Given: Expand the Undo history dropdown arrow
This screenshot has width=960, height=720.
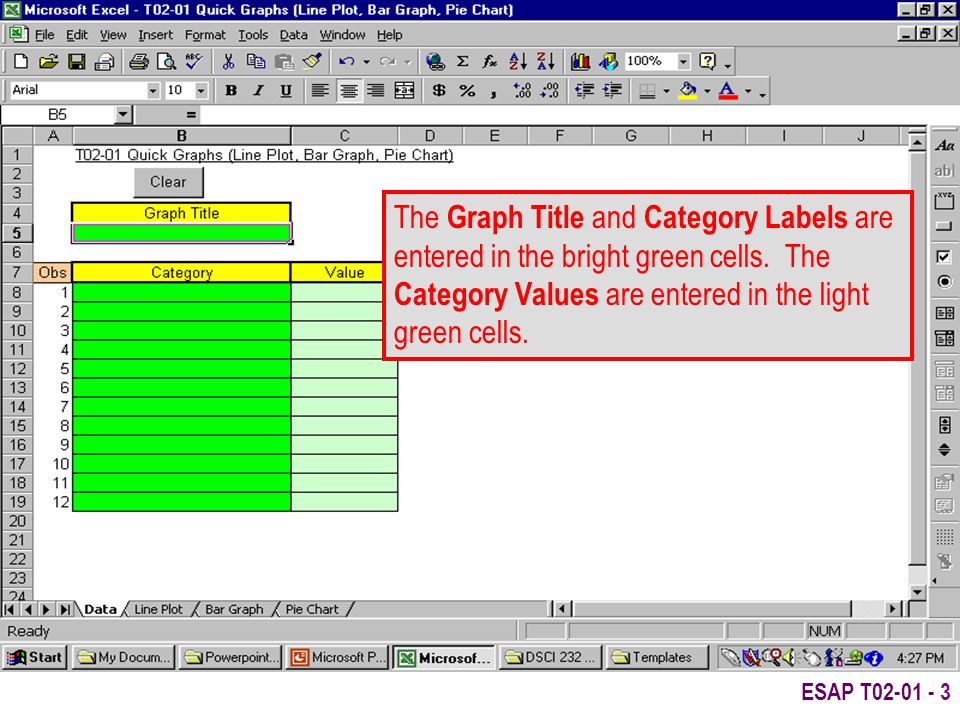Looking at the screenshot, I should pos(366,61).
